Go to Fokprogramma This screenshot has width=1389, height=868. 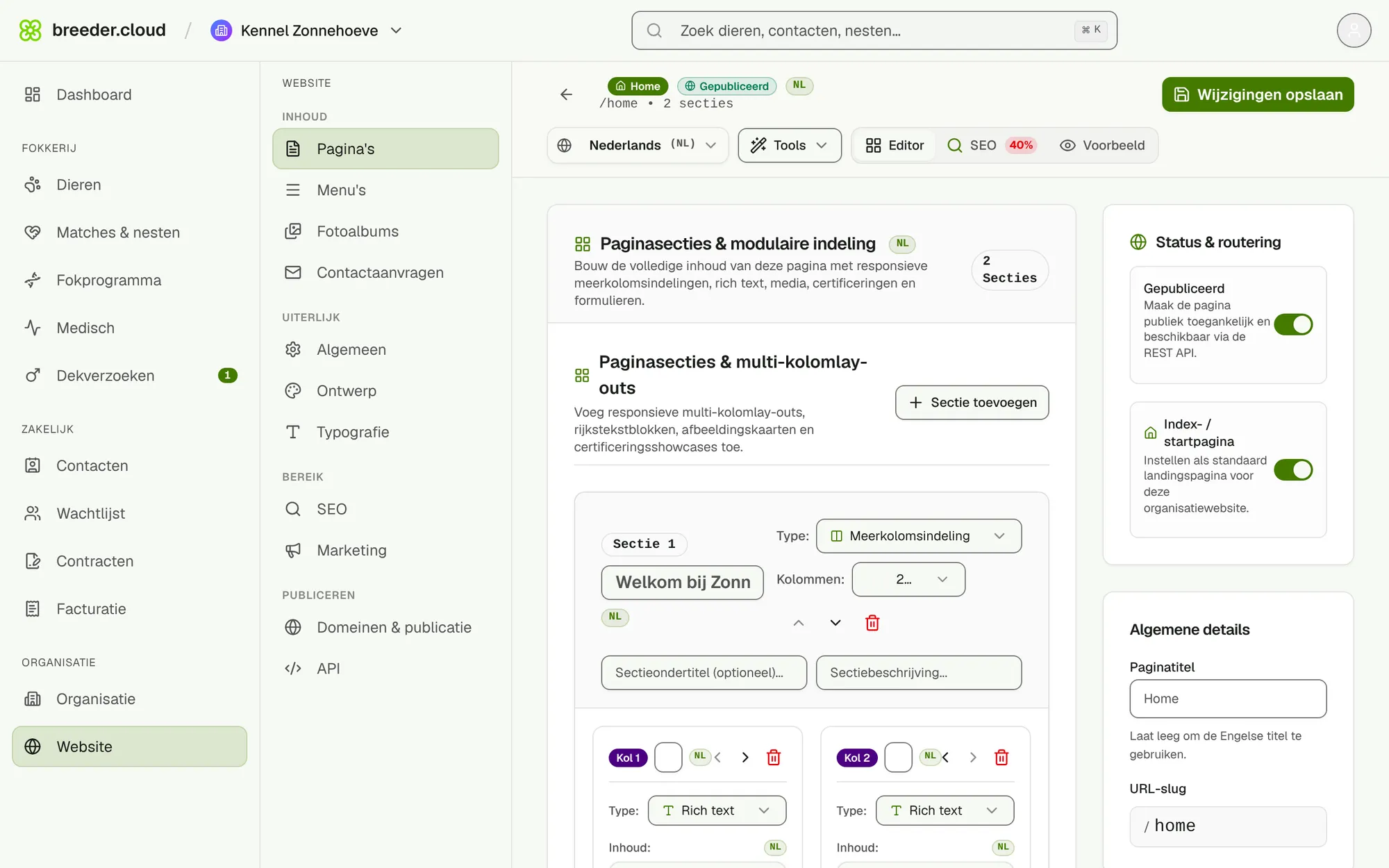pos(130,281)
